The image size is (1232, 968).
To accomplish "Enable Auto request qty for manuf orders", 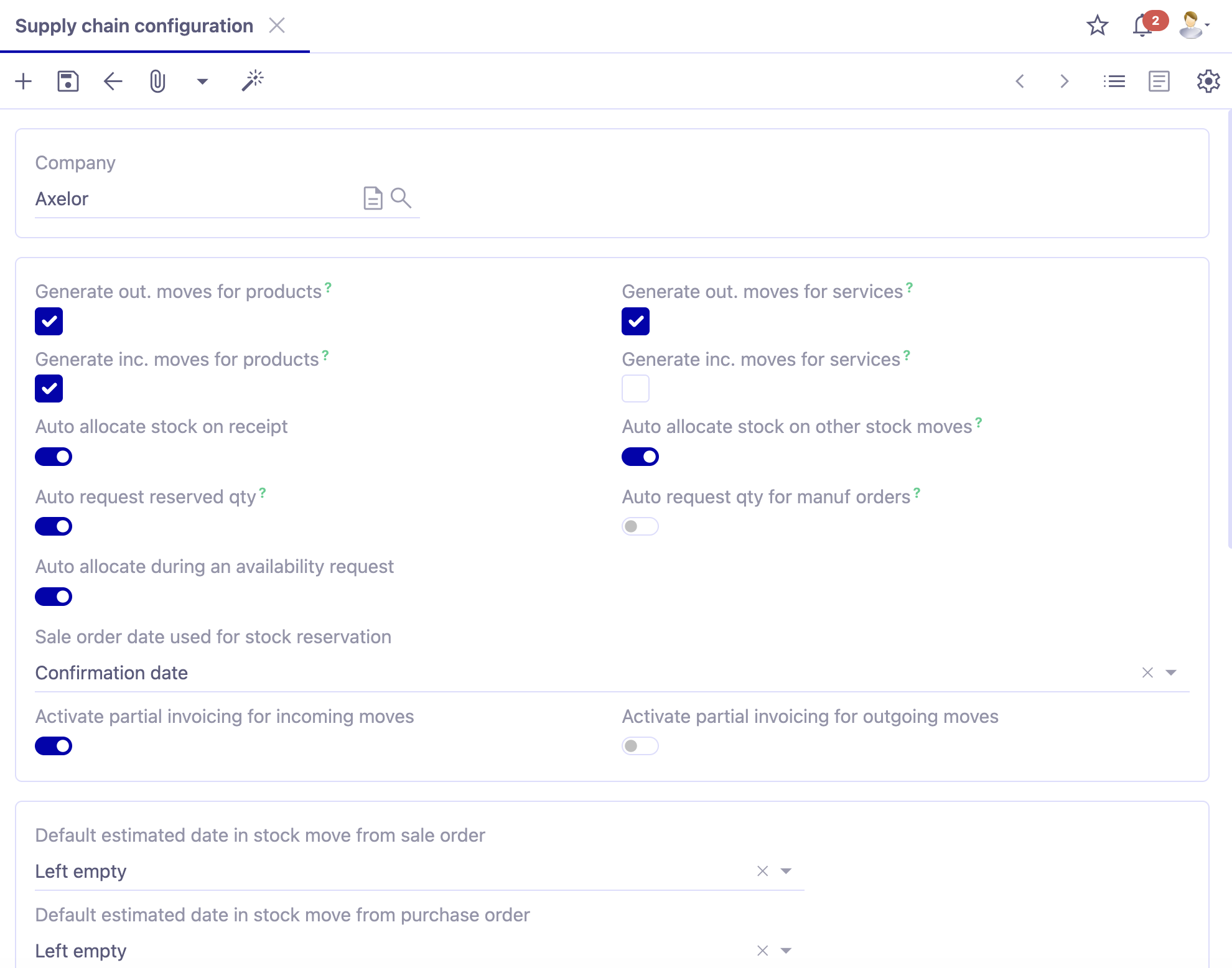I will [x=640, y=526].
